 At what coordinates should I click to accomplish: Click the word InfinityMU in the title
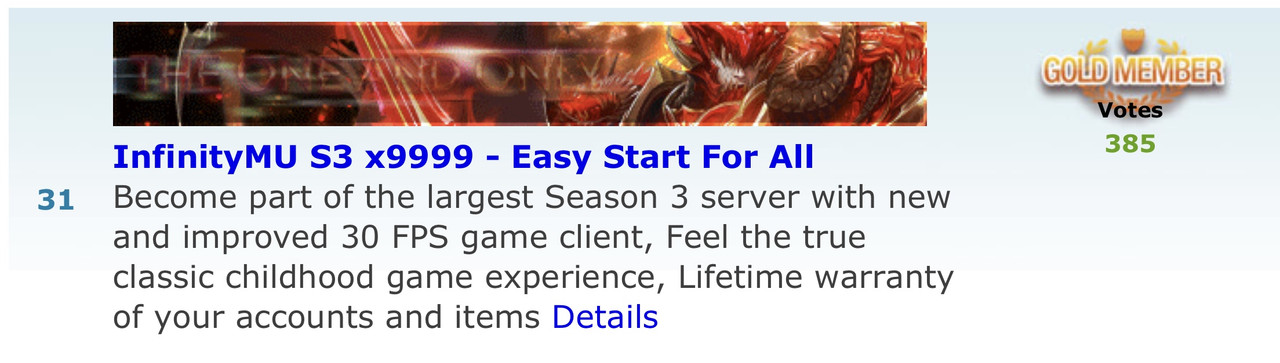point(201,157)
